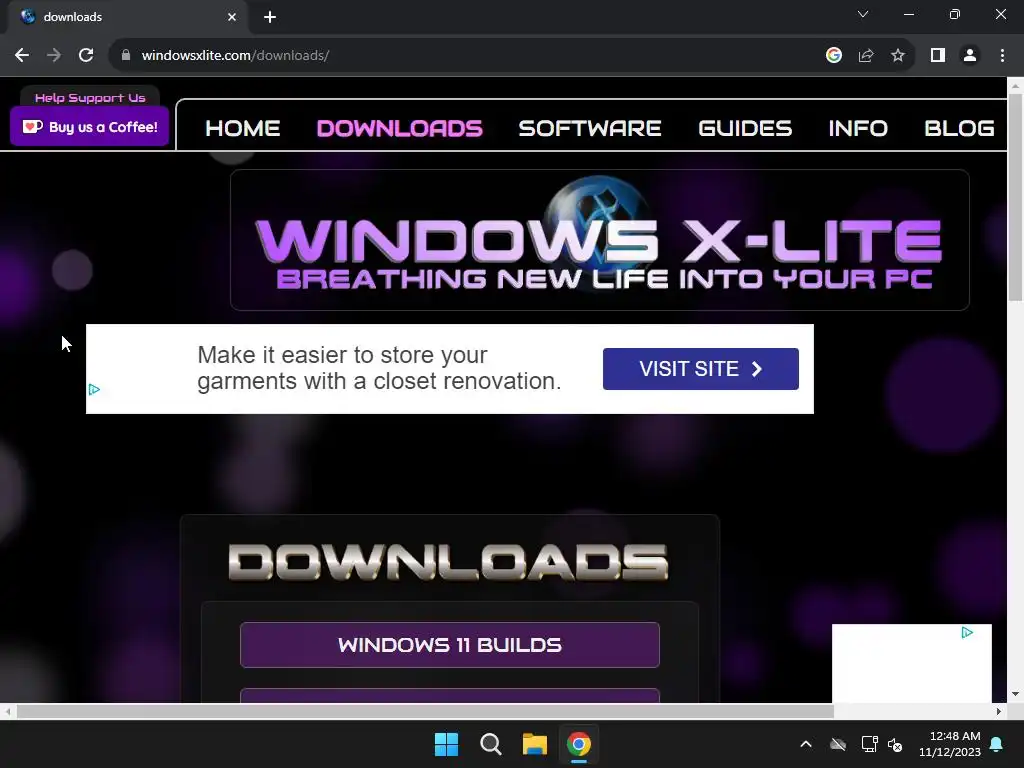
Task: Open the BLOG menu item
Action: coord(959,128)
